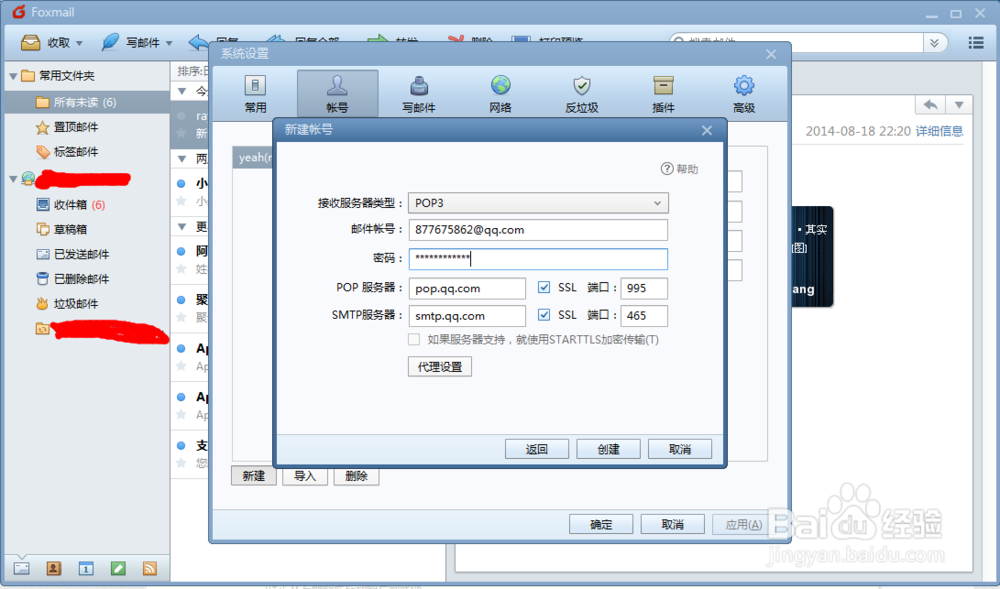Open notes view bottom icon

coord(118,568)
